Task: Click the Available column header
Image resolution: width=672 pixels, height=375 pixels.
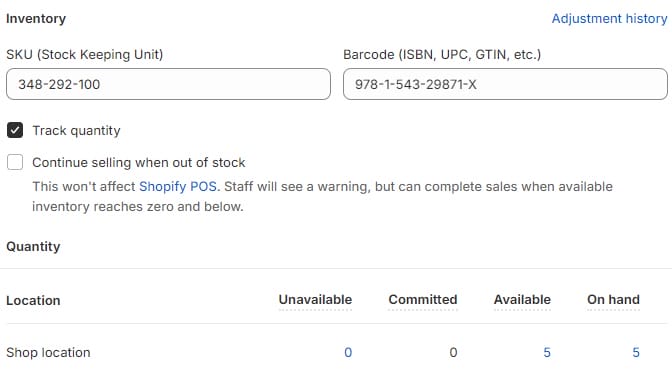Action: (x=522, y=300)
